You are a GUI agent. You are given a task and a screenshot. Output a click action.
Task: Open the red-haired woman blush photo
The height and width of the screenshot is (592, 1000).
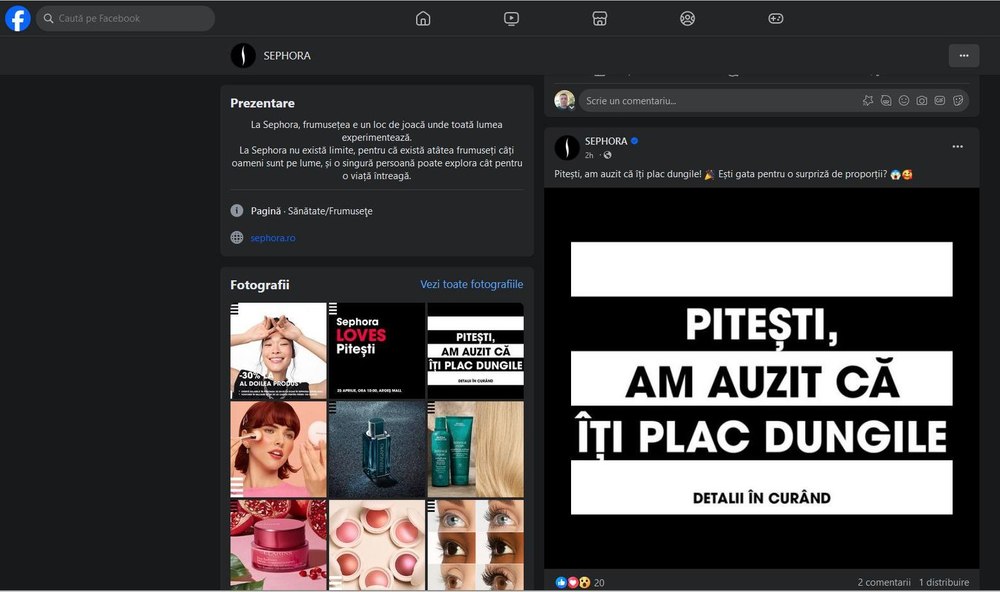tap(278, 449)
